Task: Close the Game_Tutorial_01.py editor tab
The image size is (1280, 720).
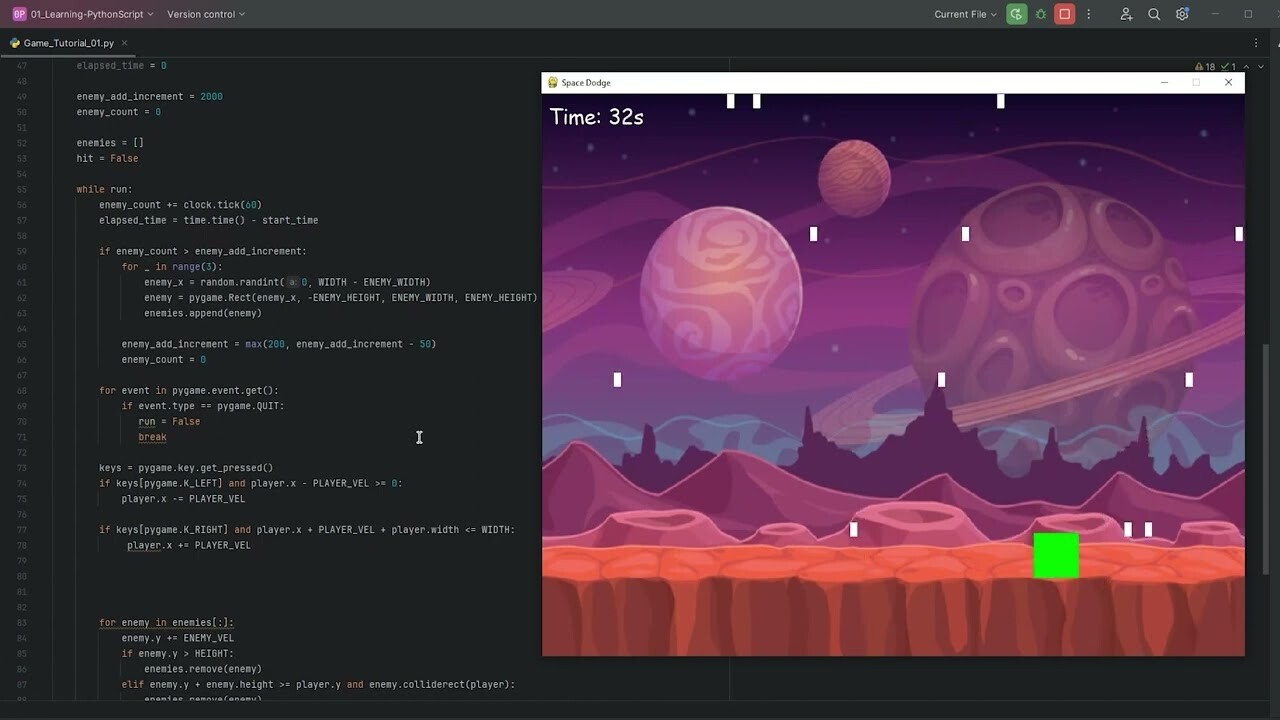Action: pyautogui.click(x=125, y=44)
